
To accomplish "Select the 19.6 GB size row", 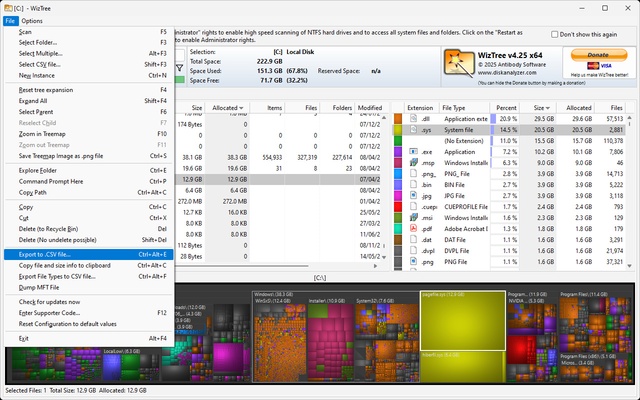I will pos(278,168).
